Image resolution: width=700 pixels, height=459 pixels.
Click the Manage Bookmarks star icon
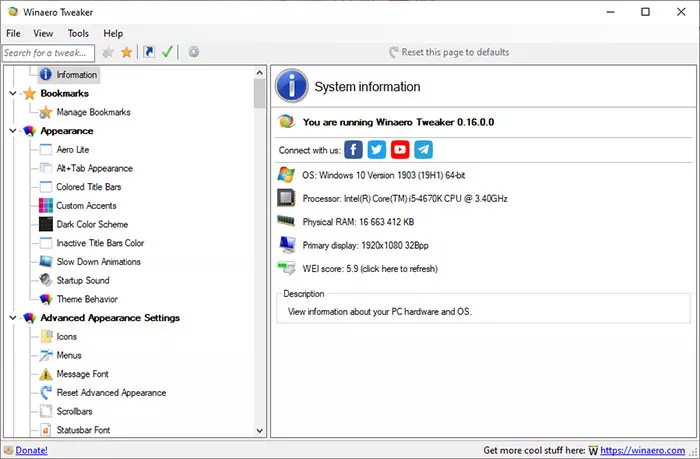pos(46,112)
